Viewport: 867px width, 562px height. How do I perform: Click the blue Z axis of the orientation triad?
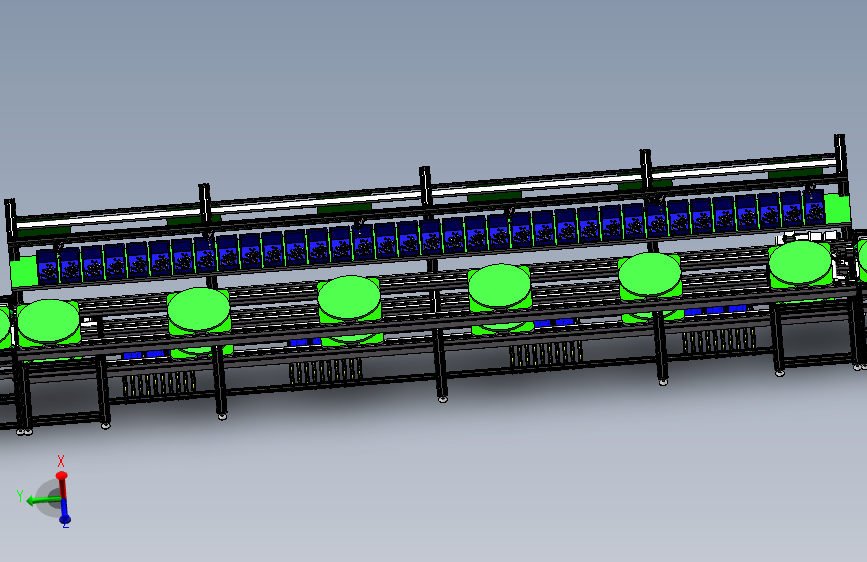65,512
